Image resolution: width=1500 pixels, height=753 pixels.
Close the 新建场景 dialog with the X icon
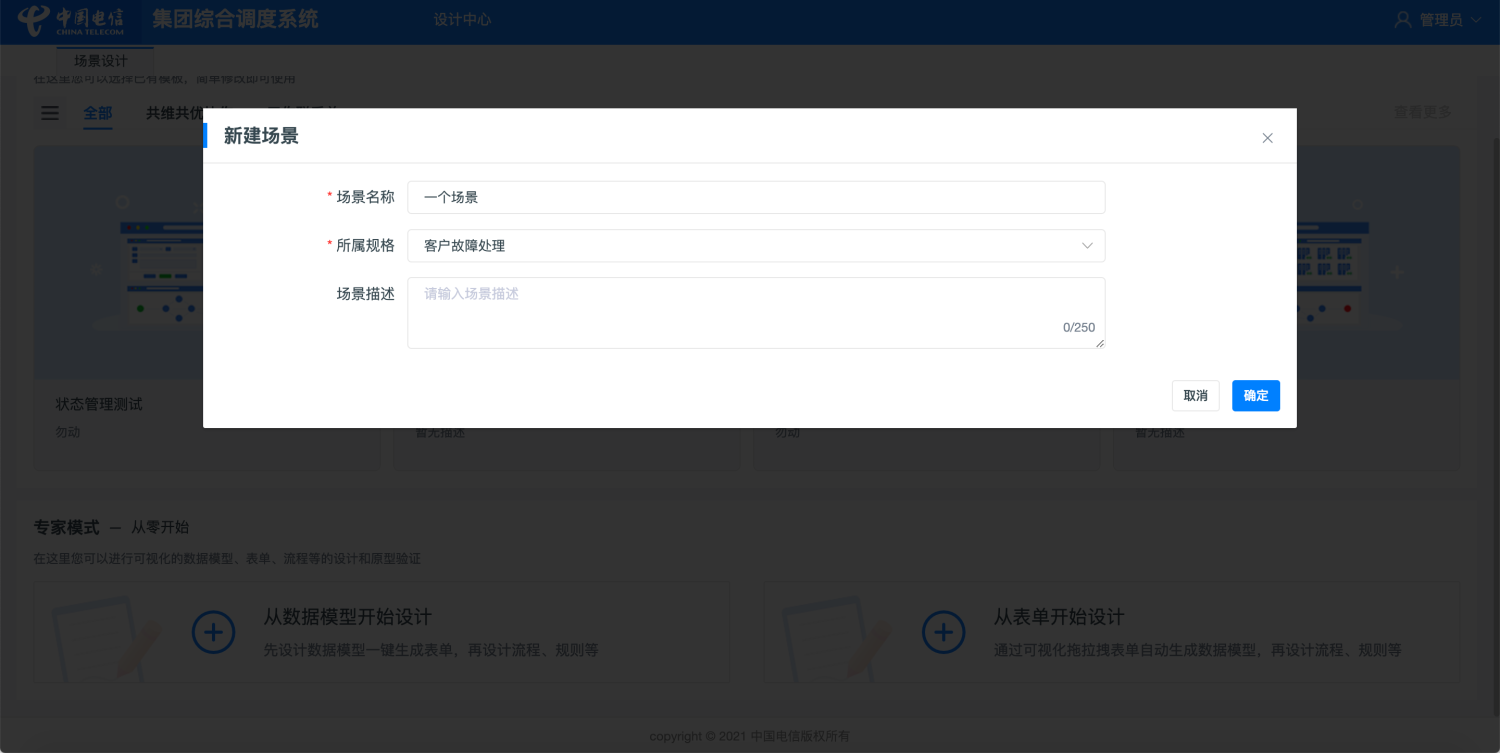coord(1267,138)
